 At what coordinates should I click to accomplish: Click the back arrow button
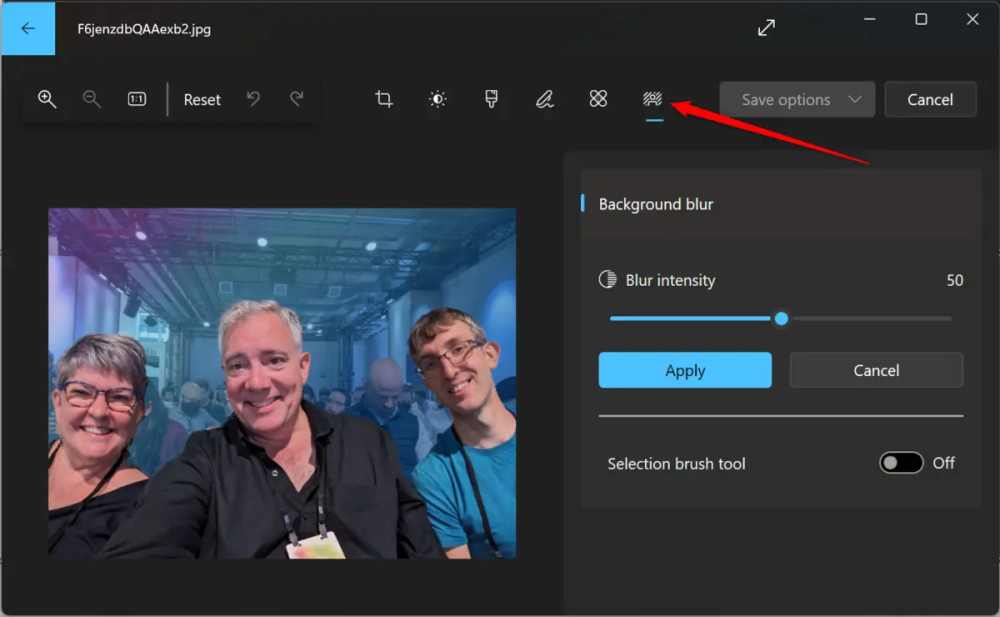pyautogui.click(x=28, y=28)
